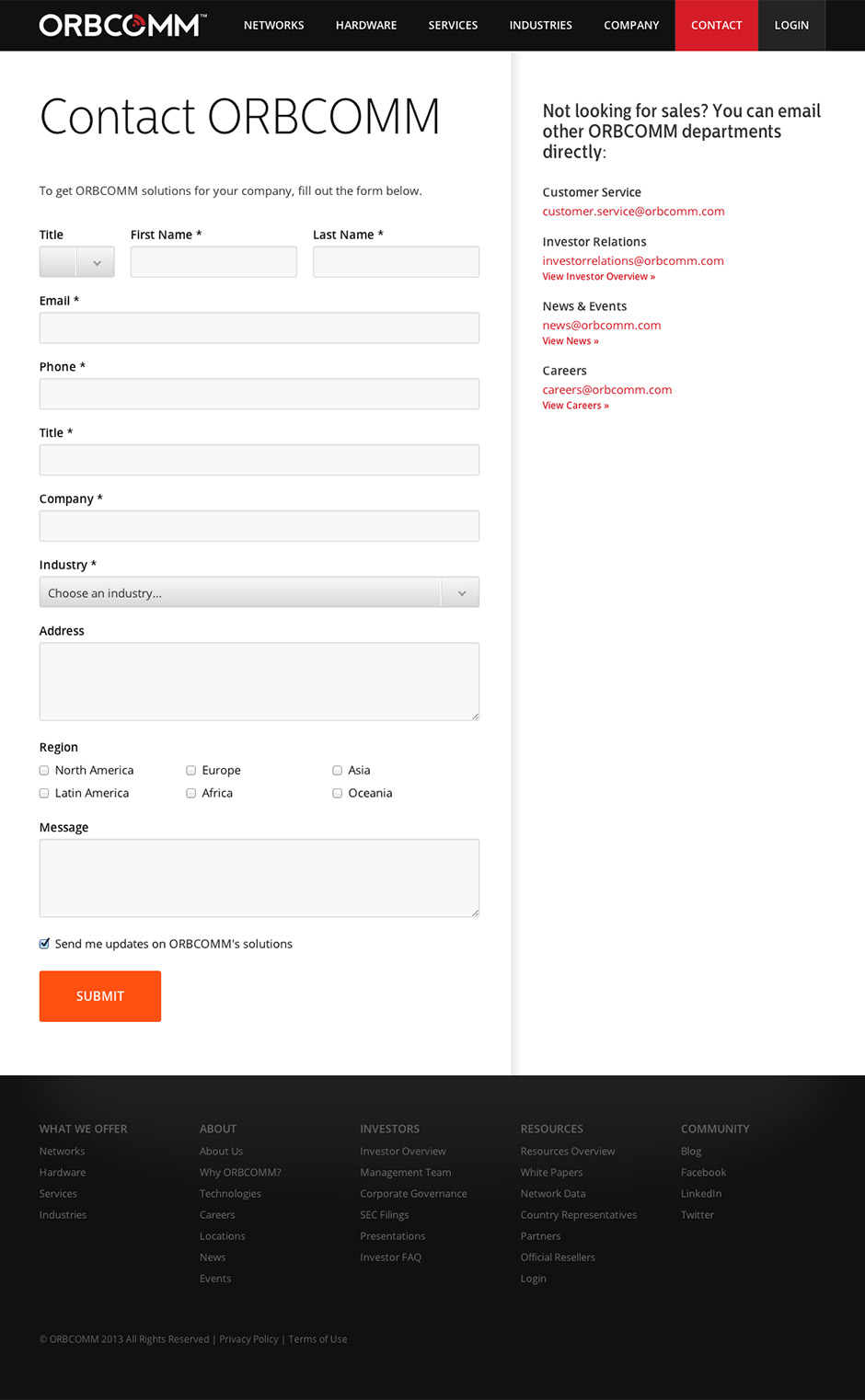865x1400 pixels.
Task: Open footer Careers link
Action: (x=217, y=1215)
